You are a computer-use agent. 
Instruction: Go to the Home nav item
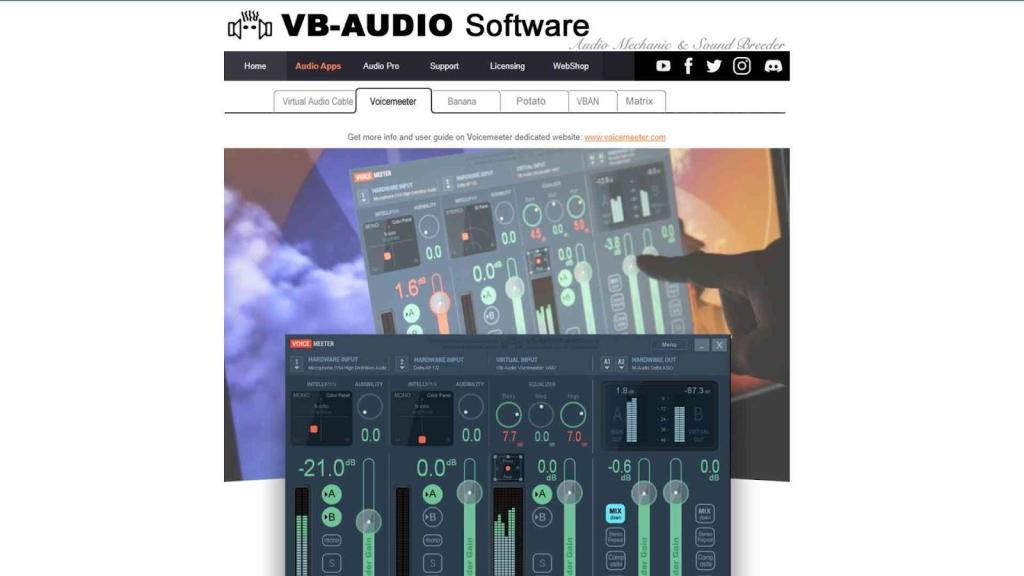[255, 66]
